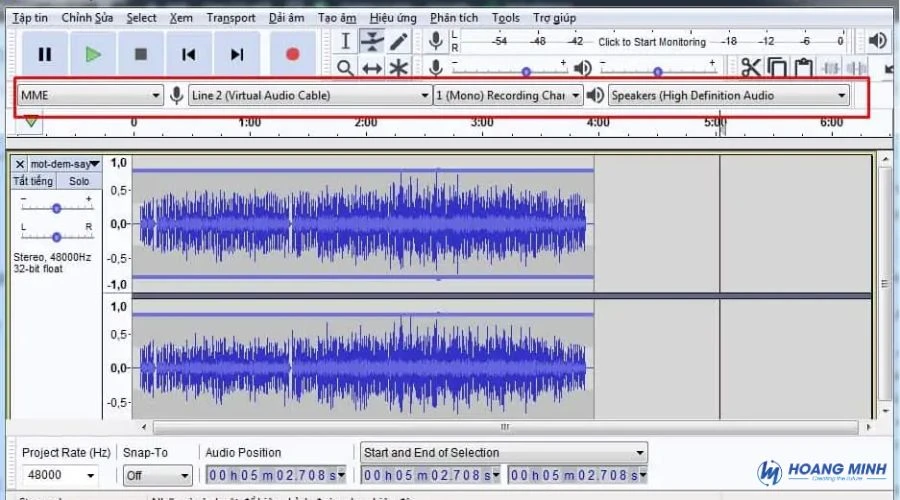Open the Start and End of Selection dropdown
Image resolution: width=900 pixels, height=500 pixels.
pyautogui.click(x=504, y=452)
